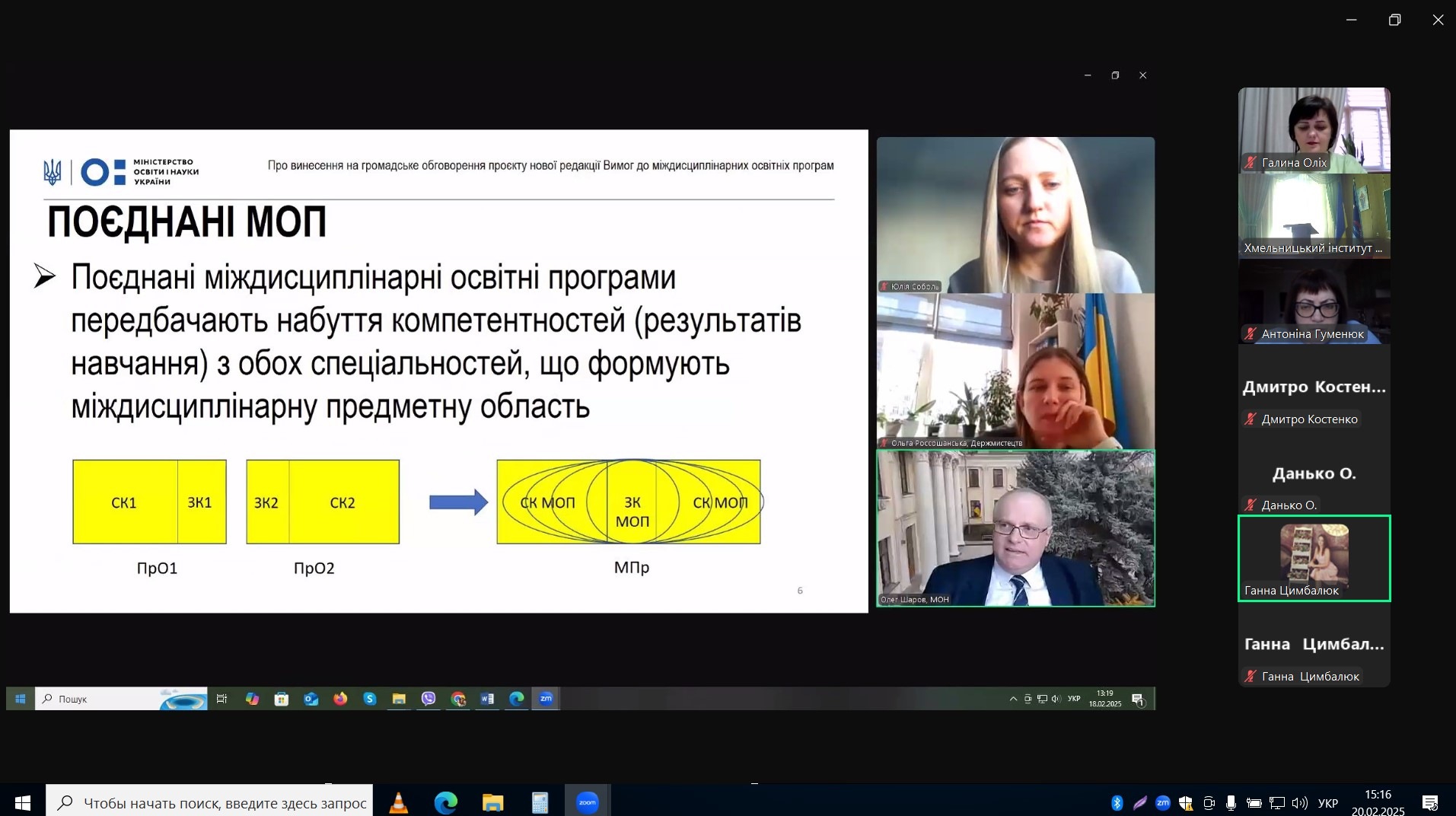1456x816 pixels.
Task: Click Ольга Россошанська's video in the shared screen
Action: (1015, 371)
